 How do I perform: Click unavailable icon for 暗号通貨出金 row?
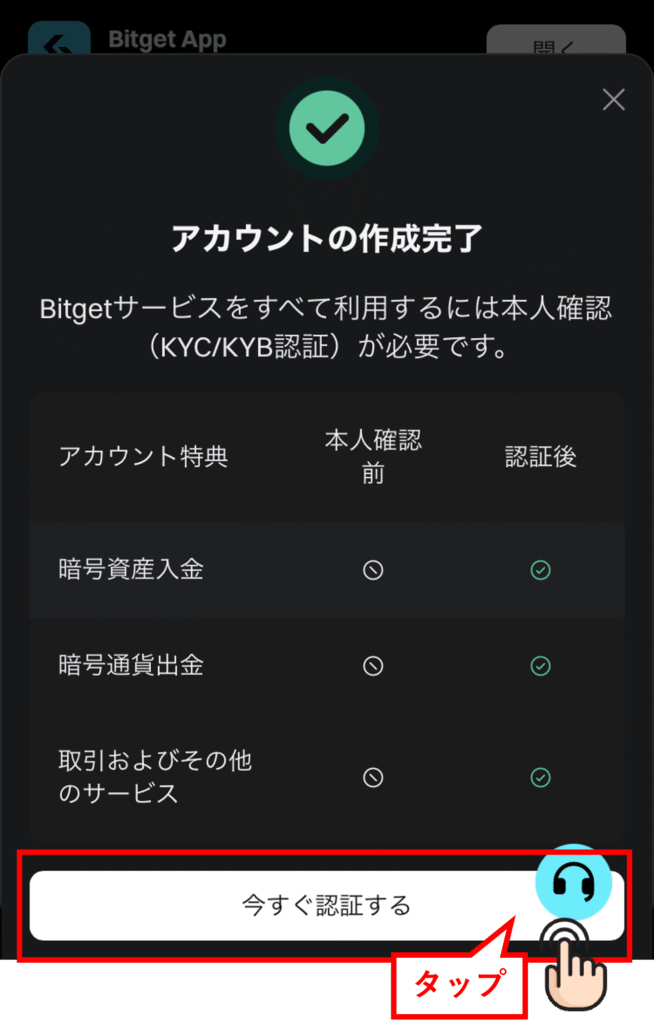point(373,666)
